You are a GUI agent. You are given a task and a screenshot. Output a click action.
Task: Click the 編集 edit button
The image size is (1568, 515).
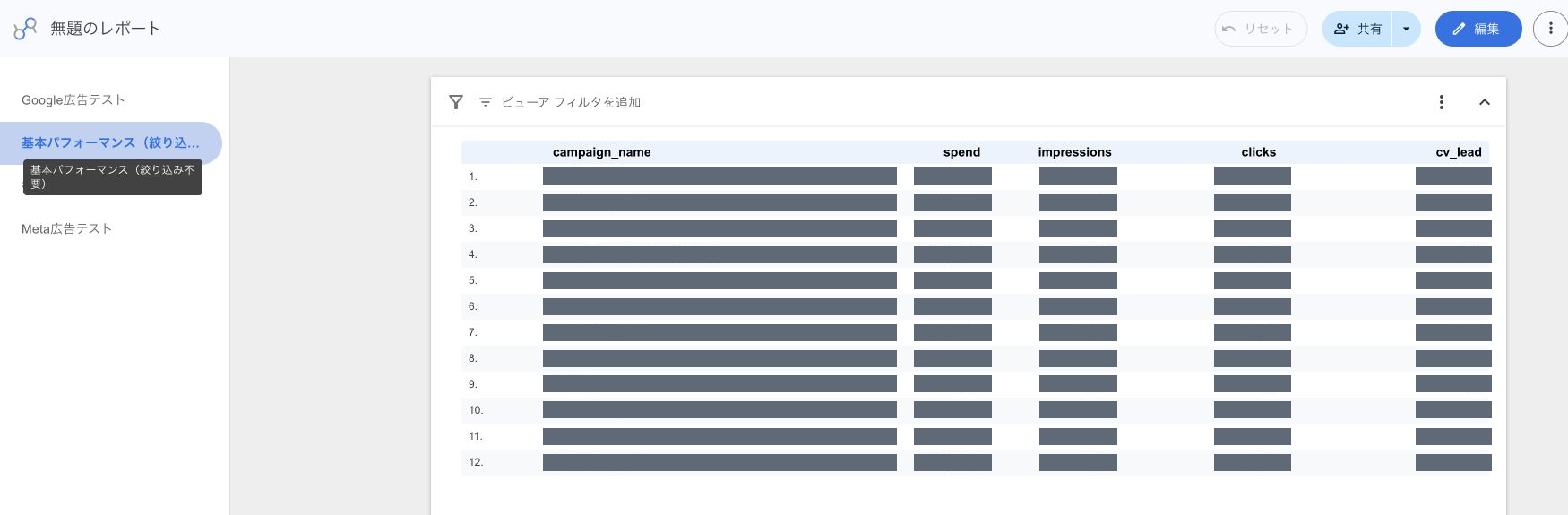tap(1478, 29)
